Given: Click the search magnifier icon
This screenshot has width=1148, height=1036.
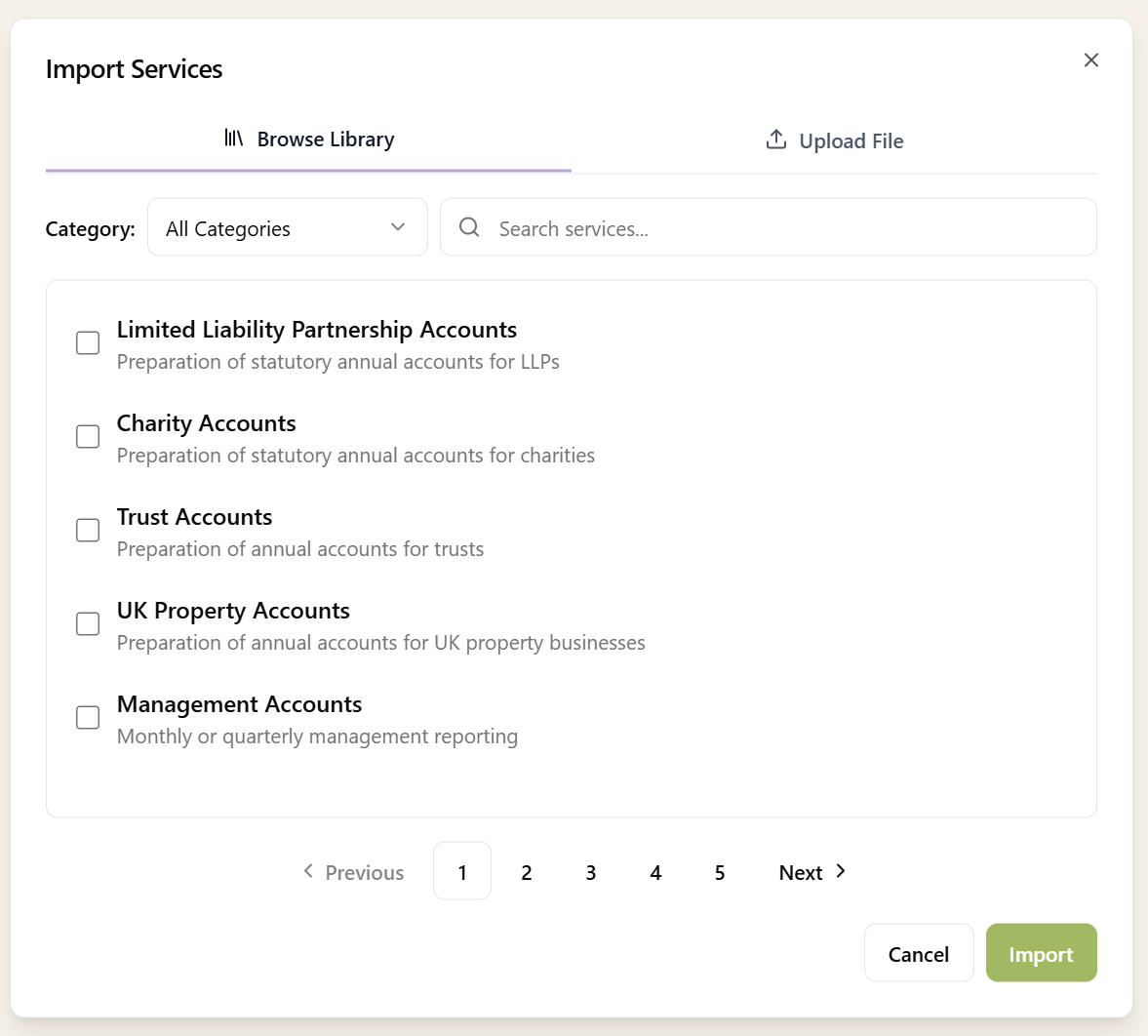Looking at the screenshot, I should [x=469, y=227].
